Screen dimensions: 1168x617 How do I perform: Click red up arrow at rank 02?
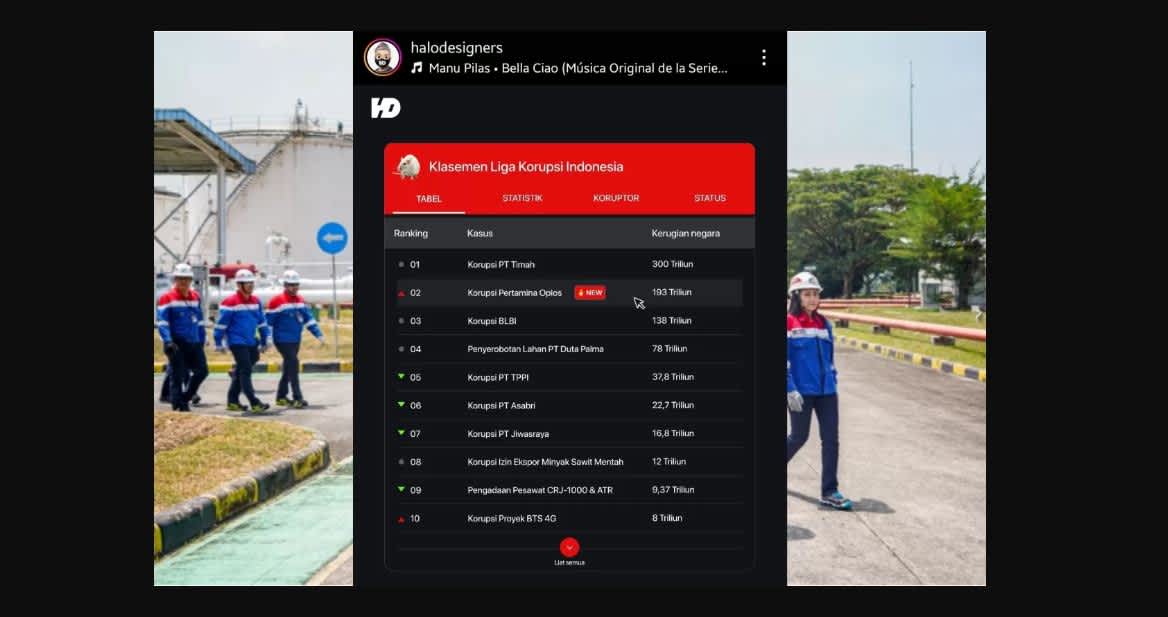coord(402,294)
